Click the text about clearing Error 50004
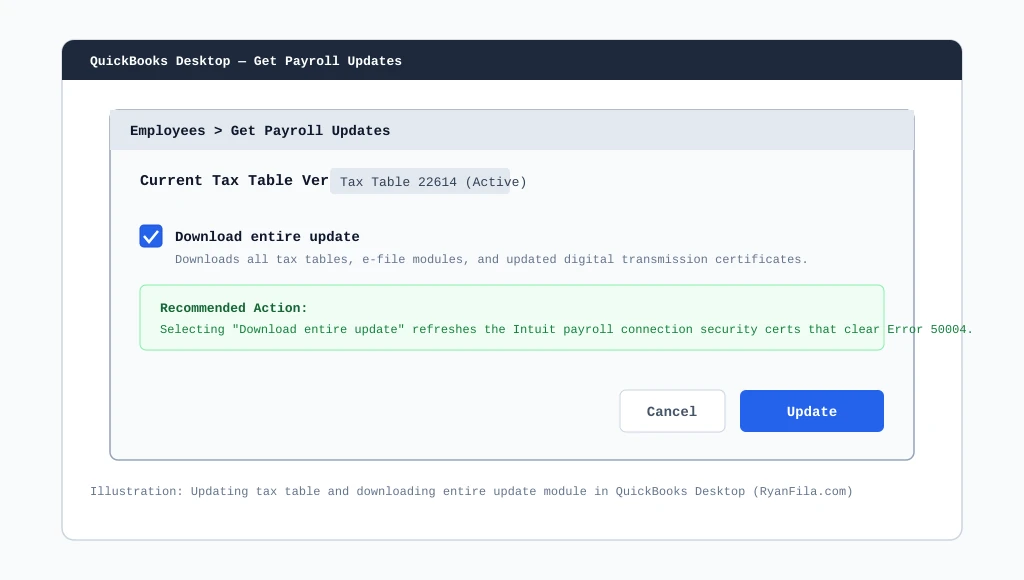This screenshot has width=1024, height=580. point(566,329)
